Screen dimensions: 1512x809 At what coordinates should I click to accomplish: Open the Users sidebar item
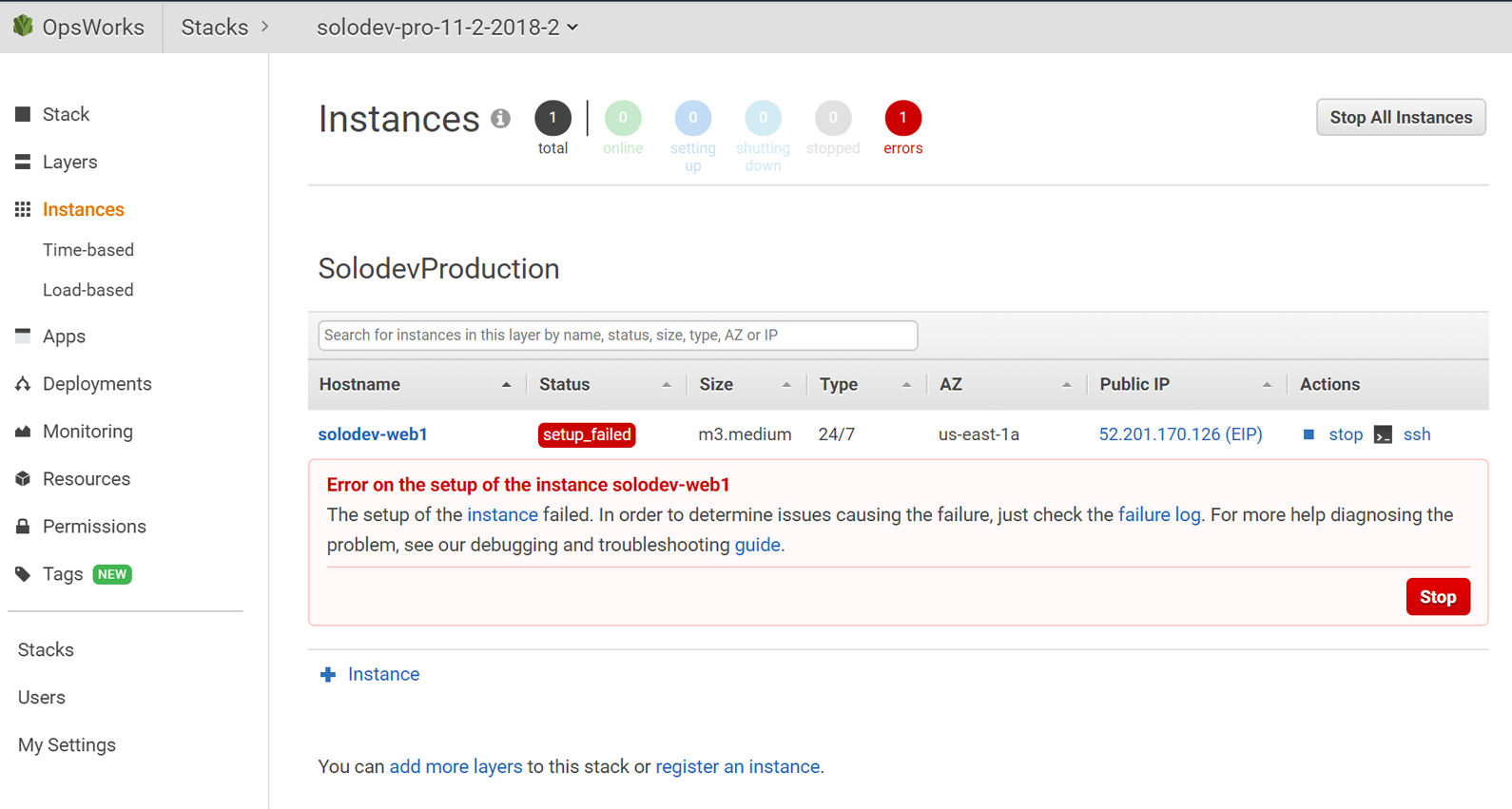(42, 698)
